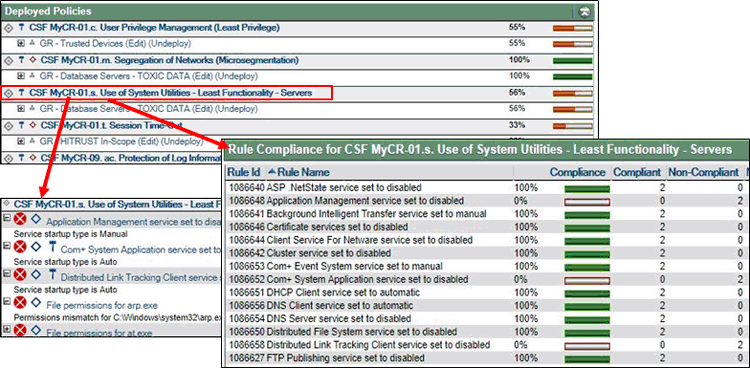The height and width of the screenshot is (368, 750).
Task: Click the sort arrow in Rule Name header
Action: 272,172
